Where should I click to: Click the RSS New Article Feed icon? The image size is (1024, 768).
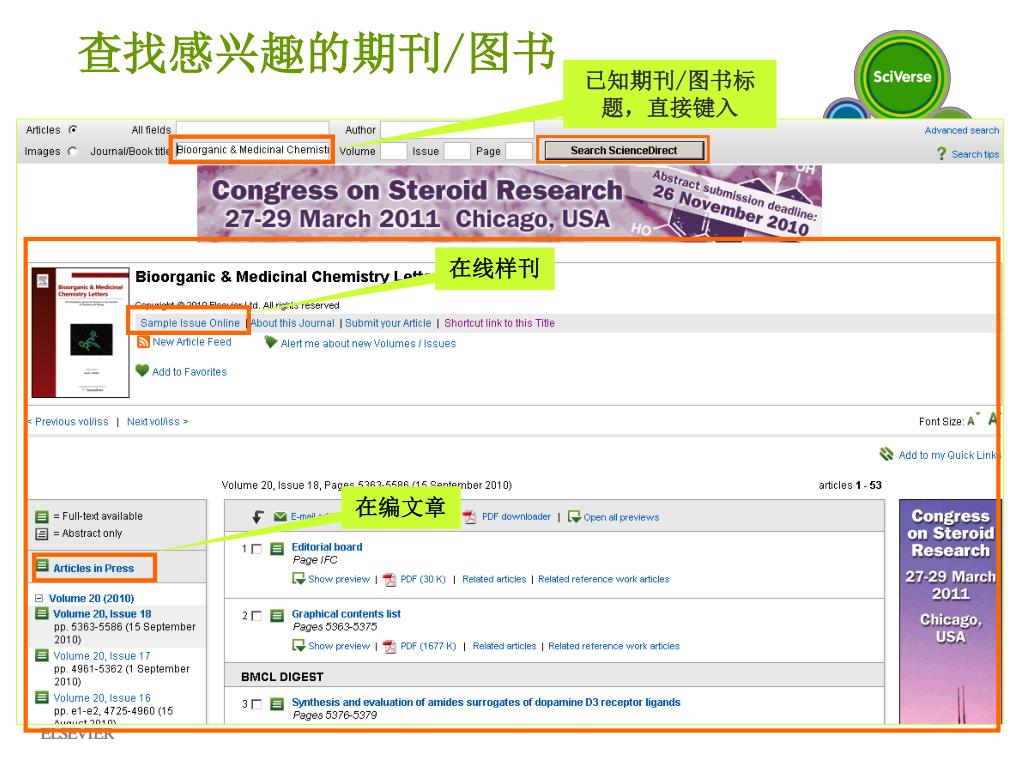(x=142, y=342)
